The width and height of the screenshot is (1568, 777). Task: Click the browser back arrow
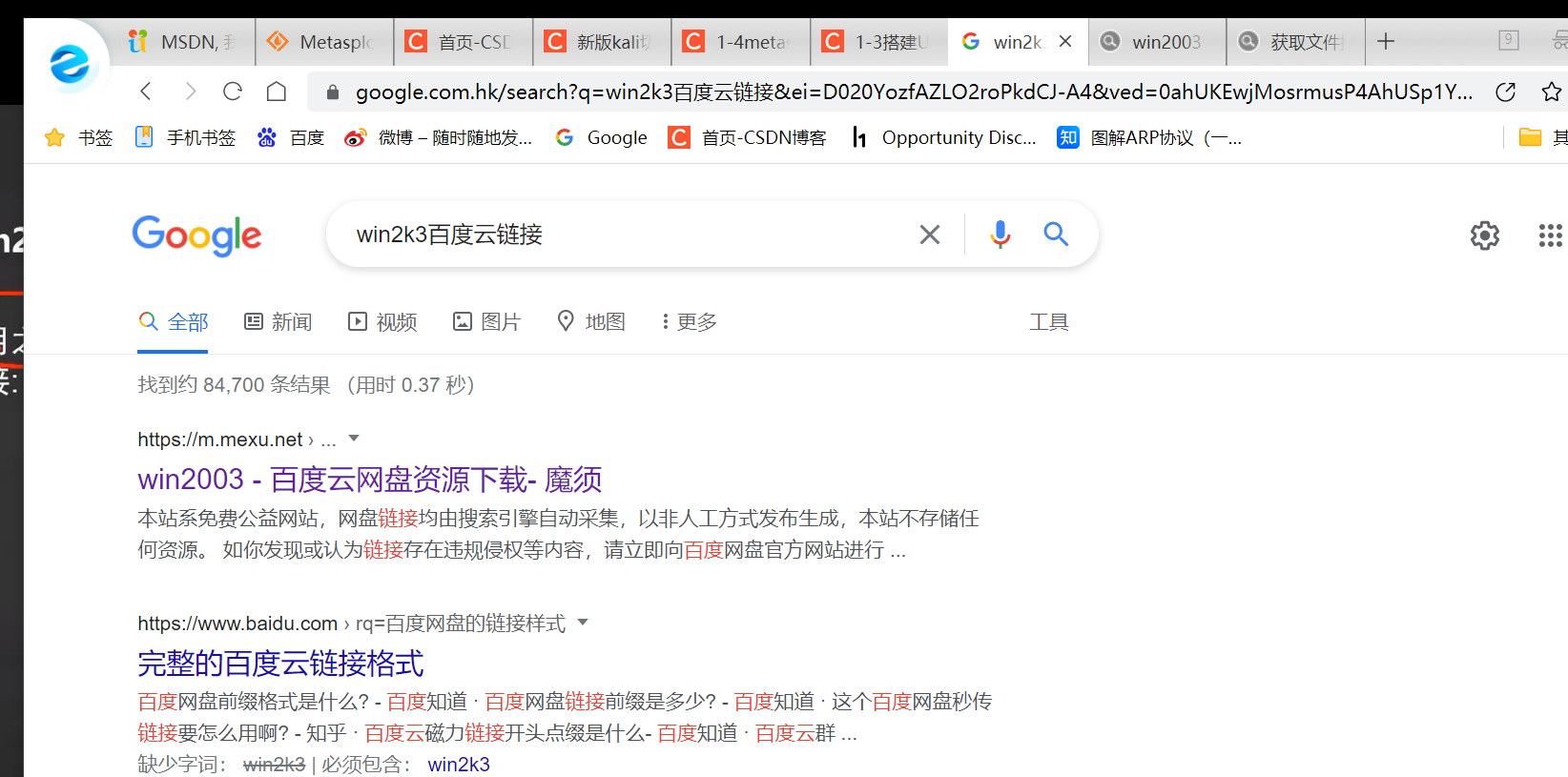click(x=146, y=92)
